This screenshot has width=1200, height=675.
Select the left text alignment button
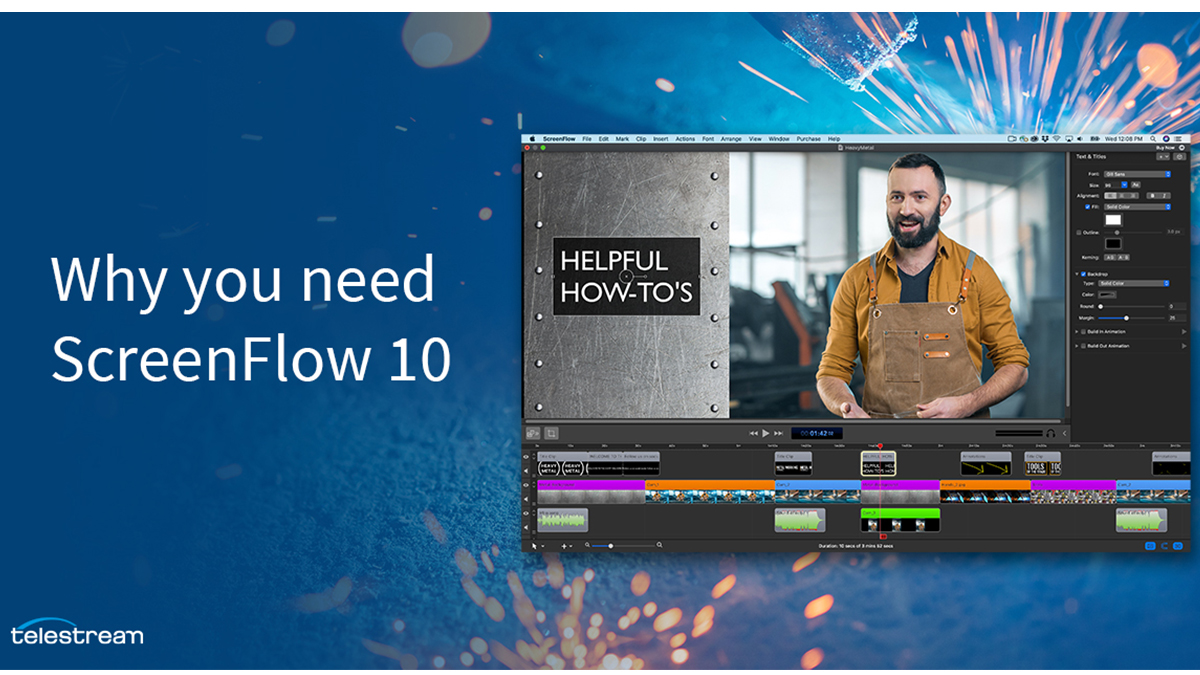1110,196
